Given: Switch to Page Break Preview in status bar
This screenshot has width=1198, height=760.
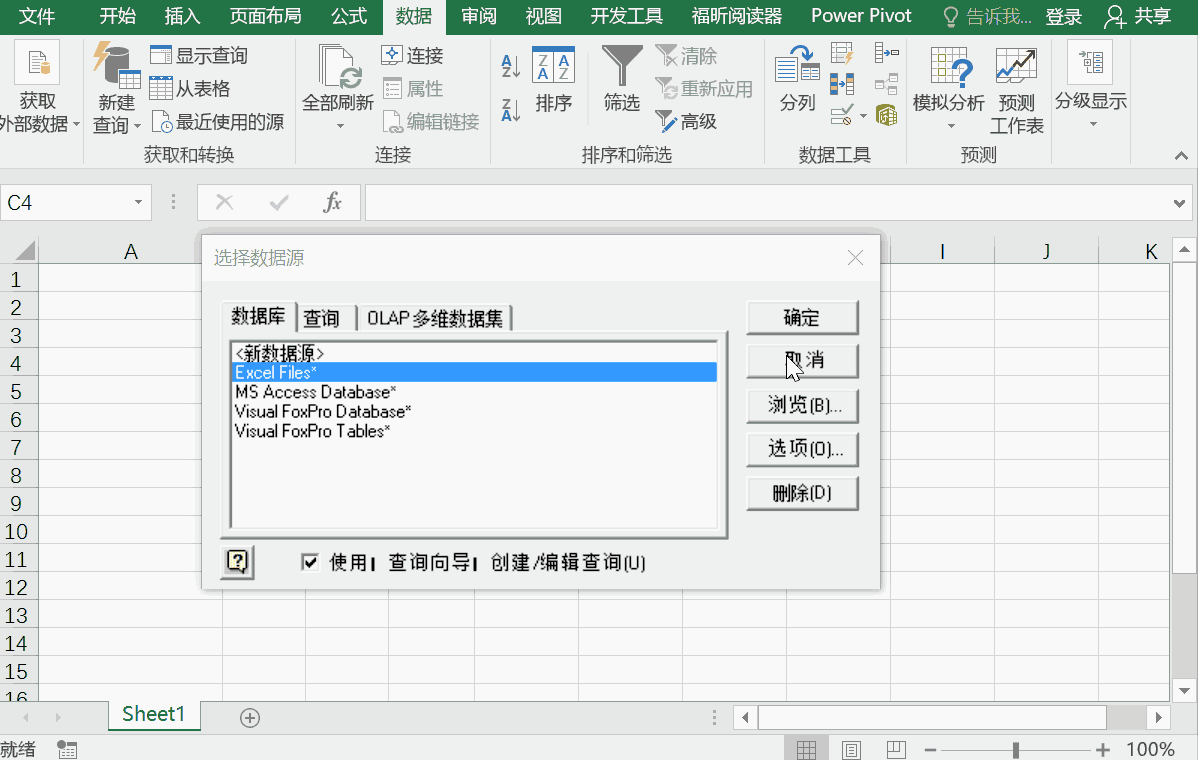Looking at the screenshot, I should click(896, 749).
